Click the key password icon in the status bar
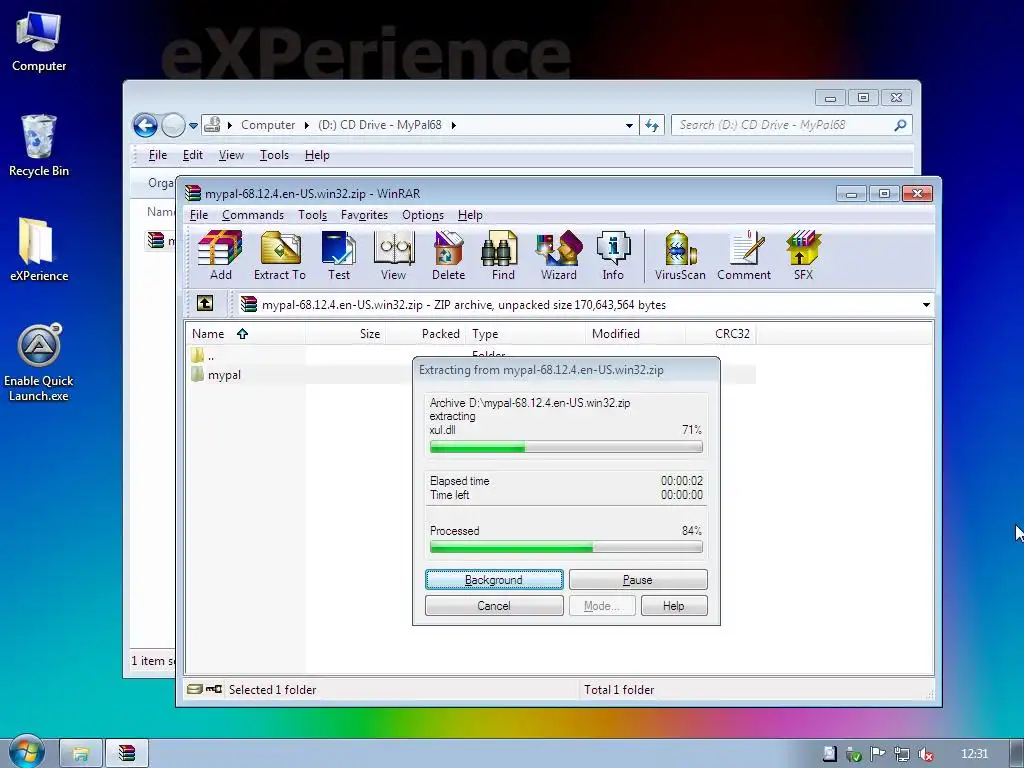Image resolution: width=1024 pixels, height=768 pixels. pos(214,689)
